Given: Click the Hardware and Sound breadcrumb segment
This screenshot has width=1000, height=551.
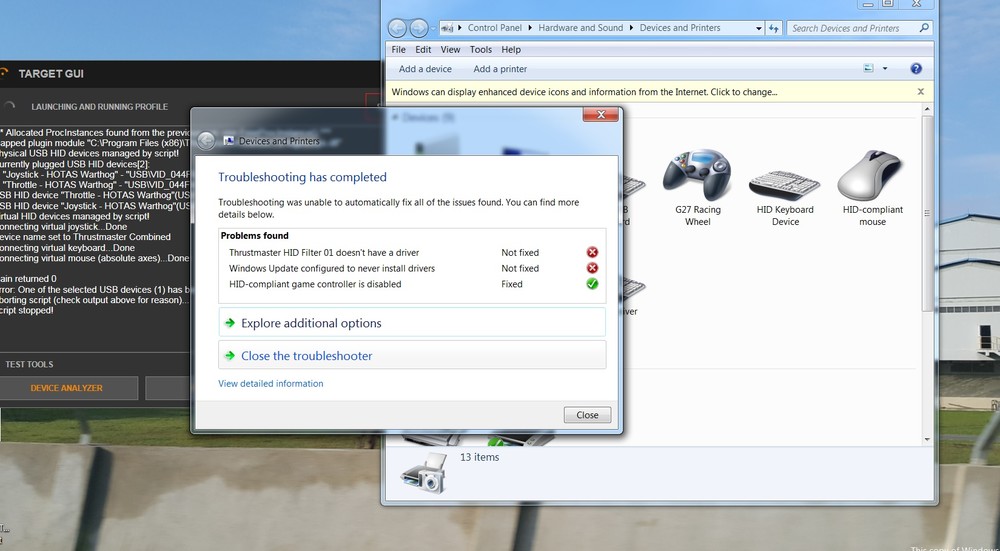Looking at the screenshot, I should pyautogui.click(x=580, y=28).
